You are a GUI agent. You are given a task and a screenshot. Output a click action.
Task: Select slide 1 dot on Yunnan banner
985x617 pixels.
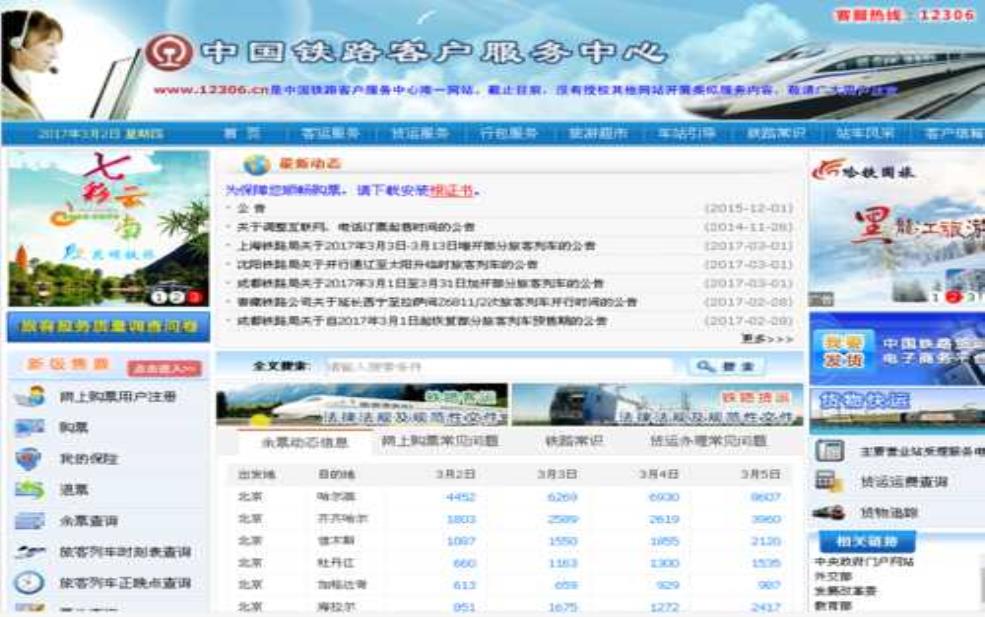point(158,297)
